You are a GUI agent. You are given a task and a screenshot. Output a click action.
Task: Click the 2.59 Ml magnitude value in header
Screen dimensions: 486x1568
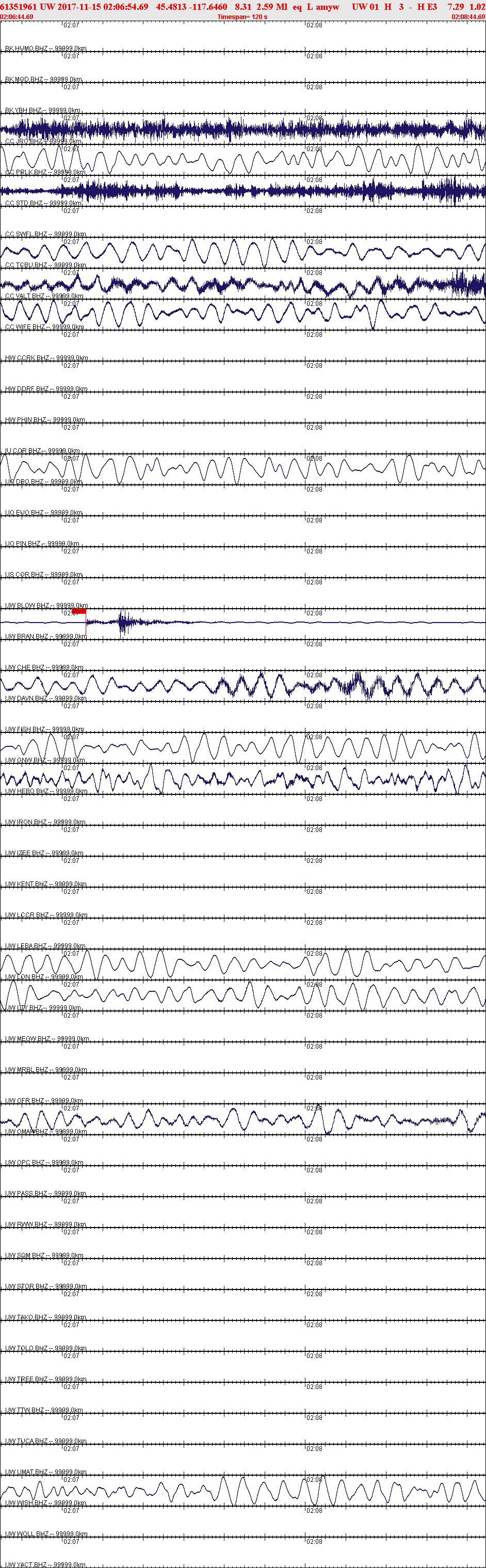(271, 7)
